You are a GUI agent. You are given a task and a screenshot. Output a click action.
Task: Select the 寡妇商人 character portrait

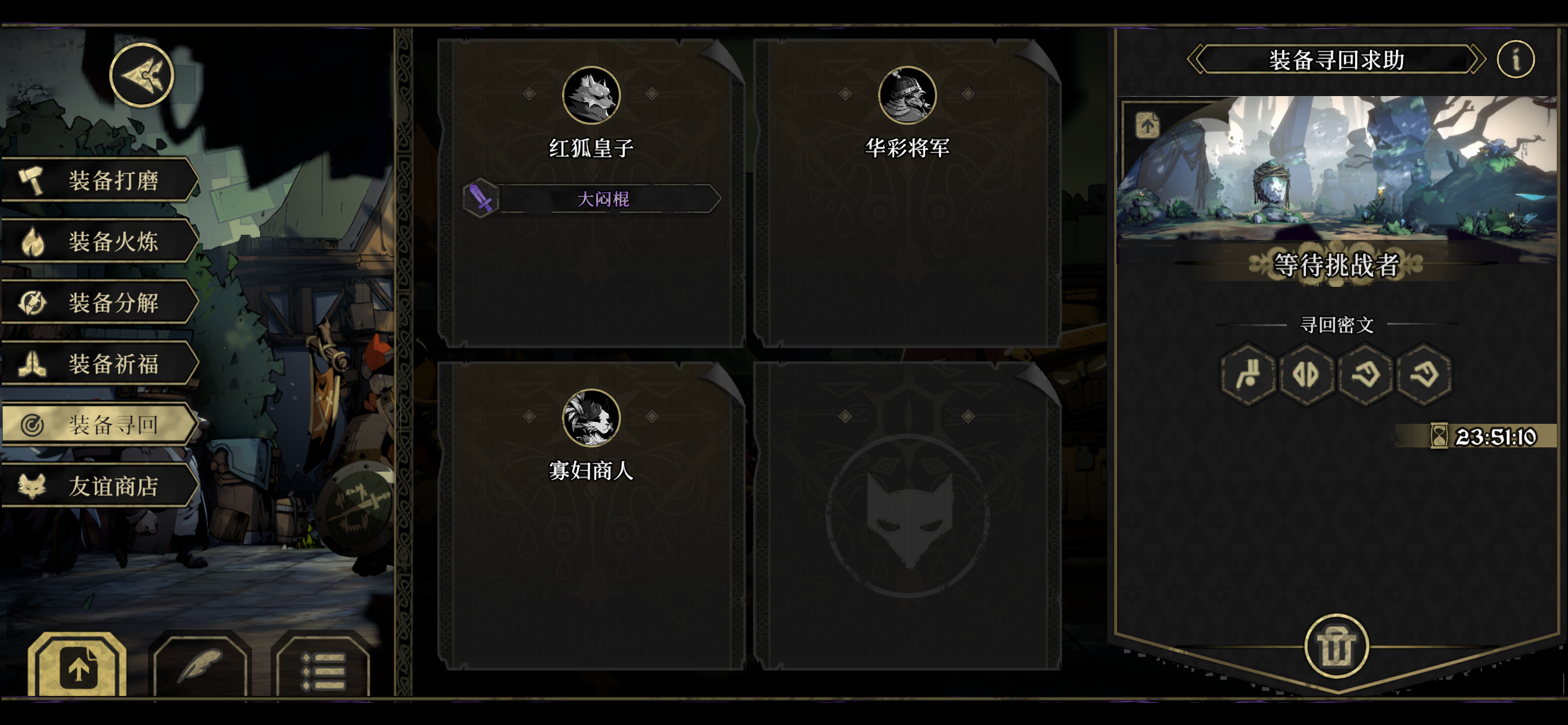pos(591,418)
